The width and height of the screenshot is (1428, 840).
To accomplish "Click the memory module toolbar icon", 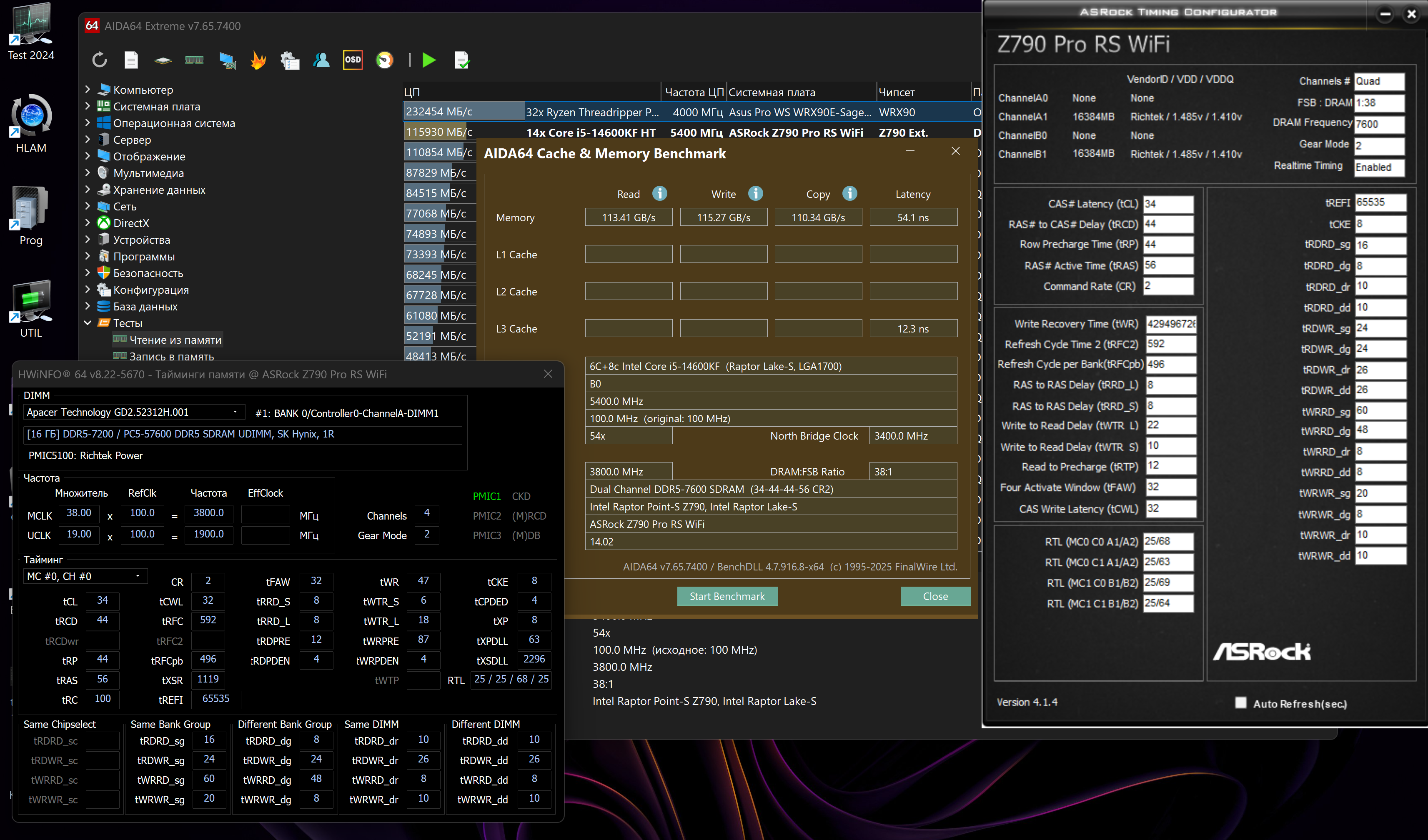I will point(194,60).
